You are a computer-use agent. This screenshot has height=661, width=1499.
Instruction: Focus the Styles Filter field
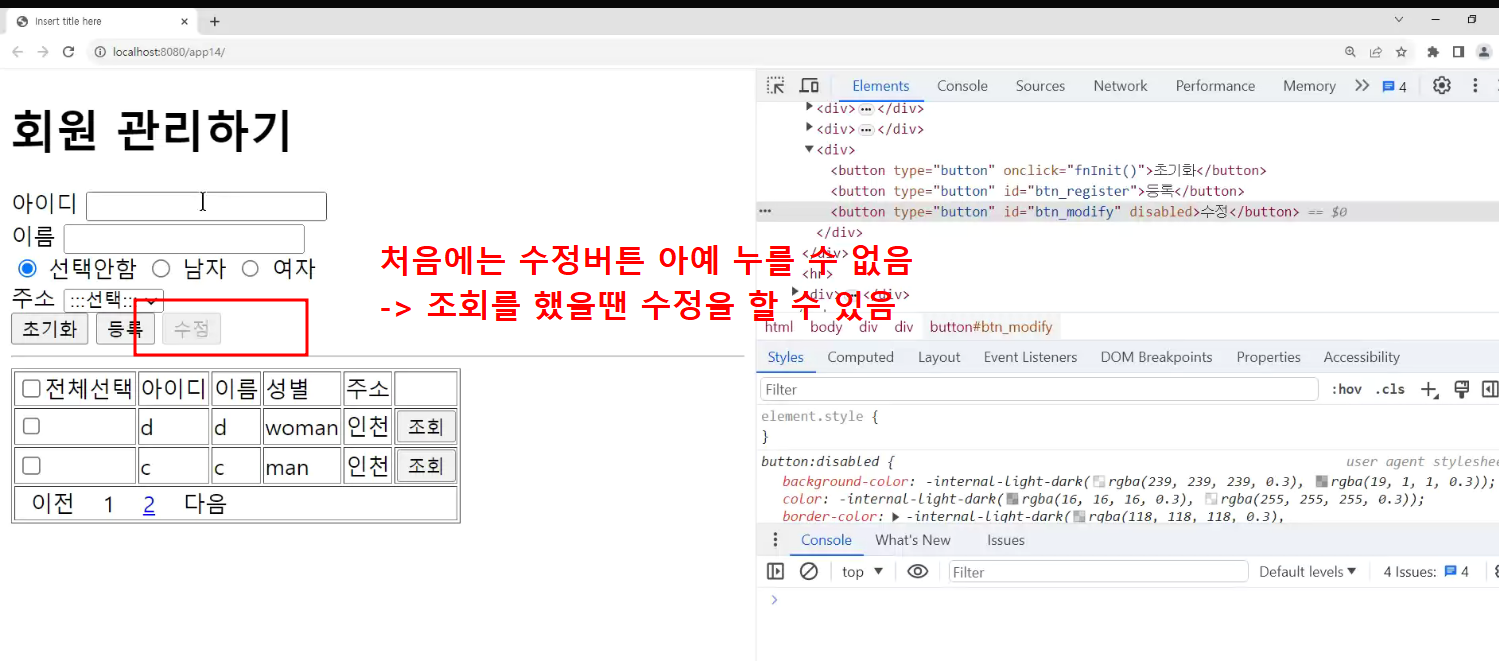(x=1039, y=389)
